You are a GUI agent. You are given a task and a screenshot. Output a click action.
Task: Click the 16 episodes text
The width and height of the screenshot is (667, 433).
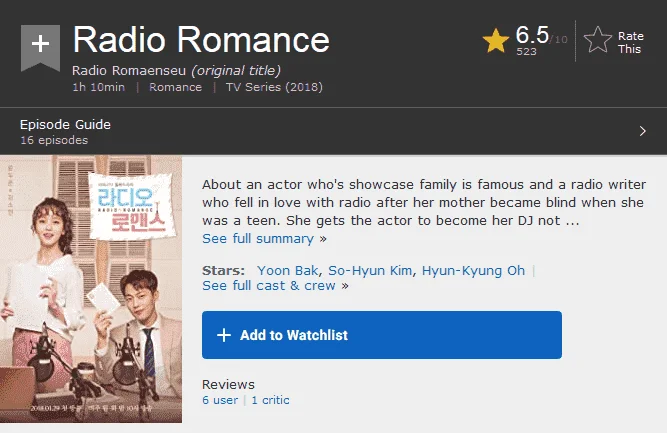[54, 140]
